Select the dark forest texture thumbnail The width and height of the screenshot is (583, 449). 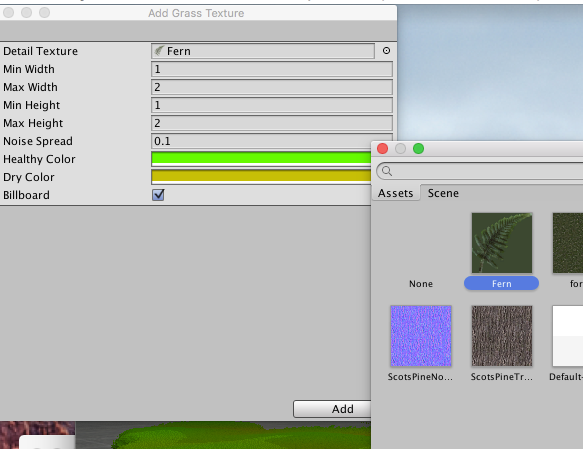(568, 243)
